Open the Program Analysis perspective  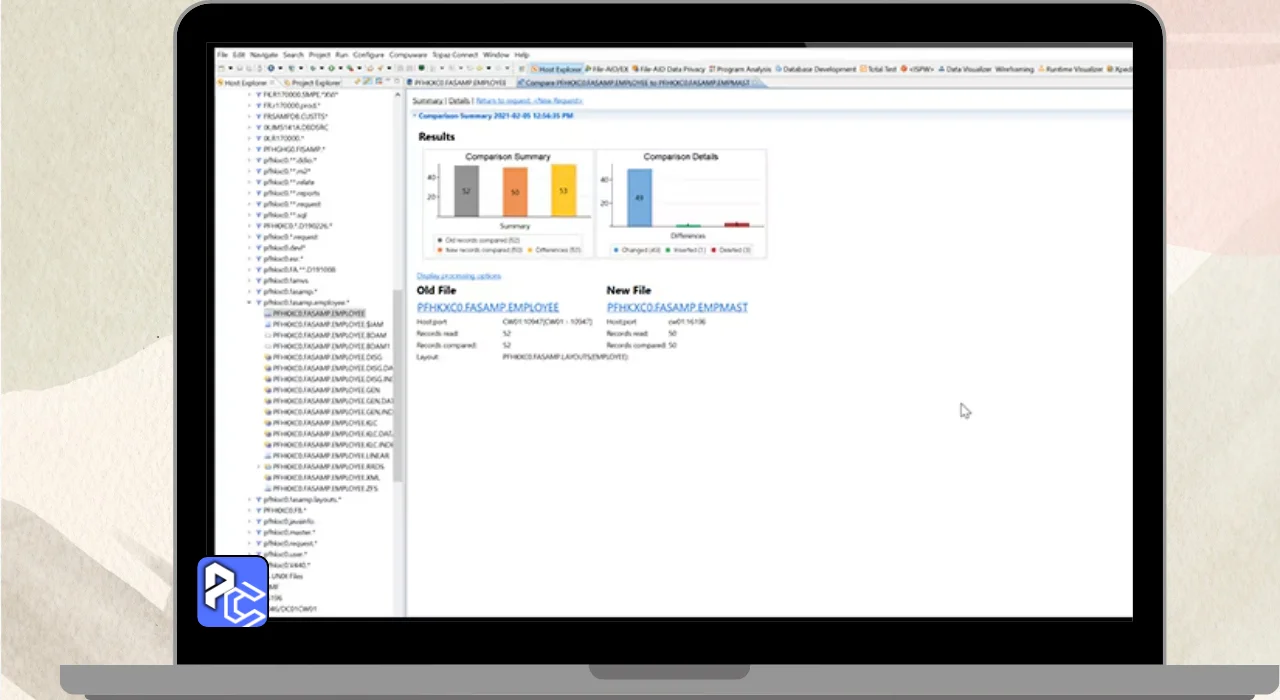pyautogui.click(x=740, y=69)
